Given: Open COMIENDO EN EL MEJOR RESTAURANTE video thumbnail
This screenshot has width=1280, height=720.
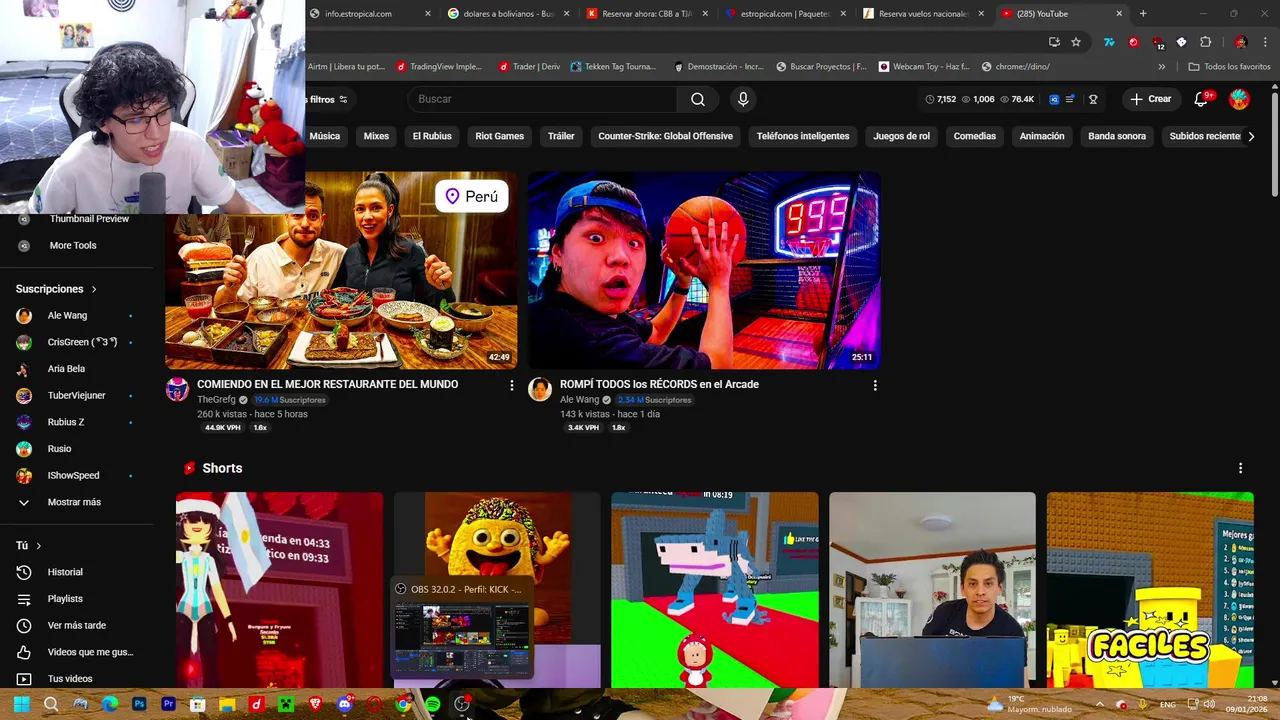Looking at the screenshot, I should (341, 270).
